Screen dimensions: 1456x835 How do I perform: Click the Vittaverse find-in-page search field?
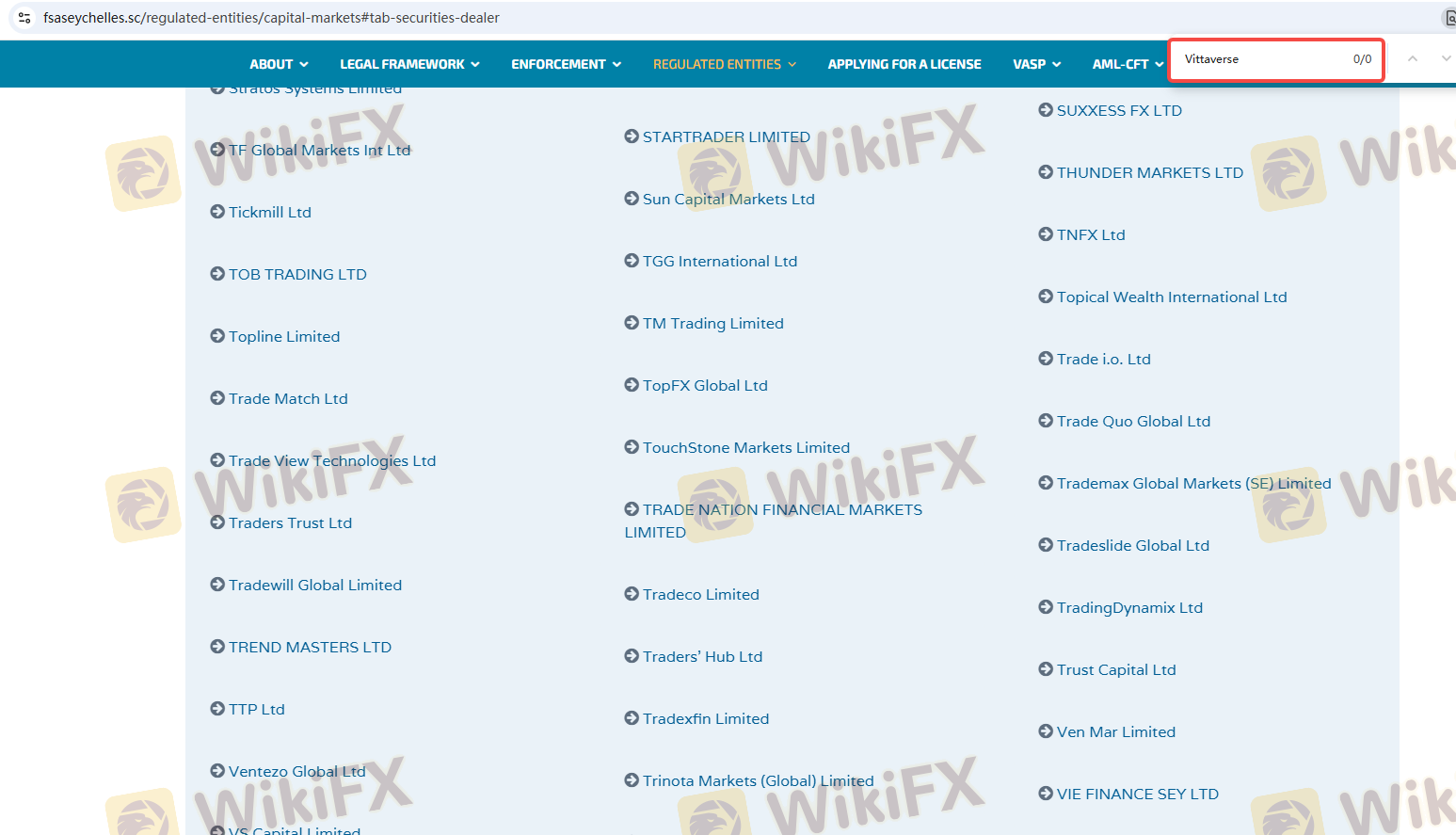pos(1261,59)
